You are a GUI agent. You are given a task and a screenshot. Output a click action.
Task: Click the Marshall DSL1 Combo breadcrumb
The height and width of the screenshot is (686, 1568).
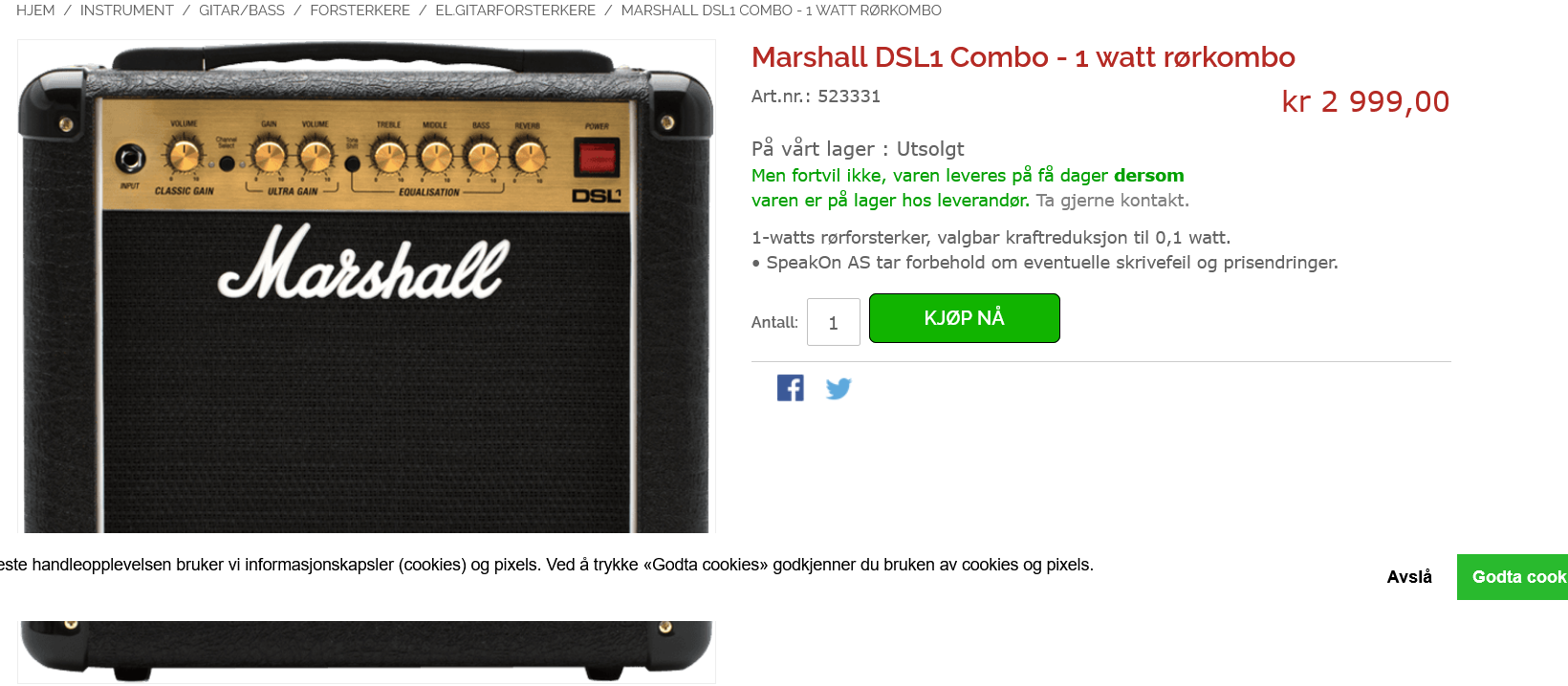(x=781, y=11)
